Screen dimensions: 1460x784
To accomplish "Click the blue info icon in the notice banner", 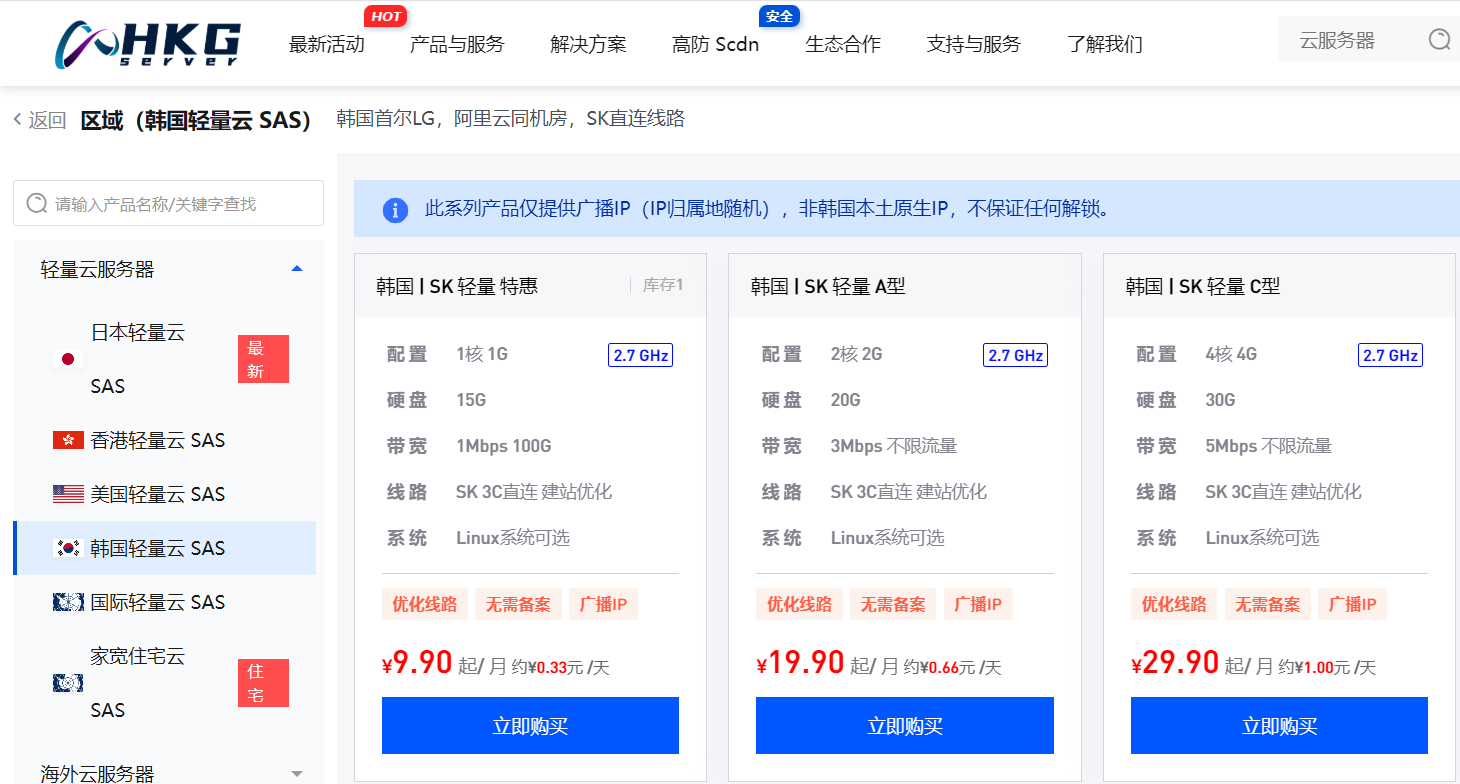I will pos(395,209).
